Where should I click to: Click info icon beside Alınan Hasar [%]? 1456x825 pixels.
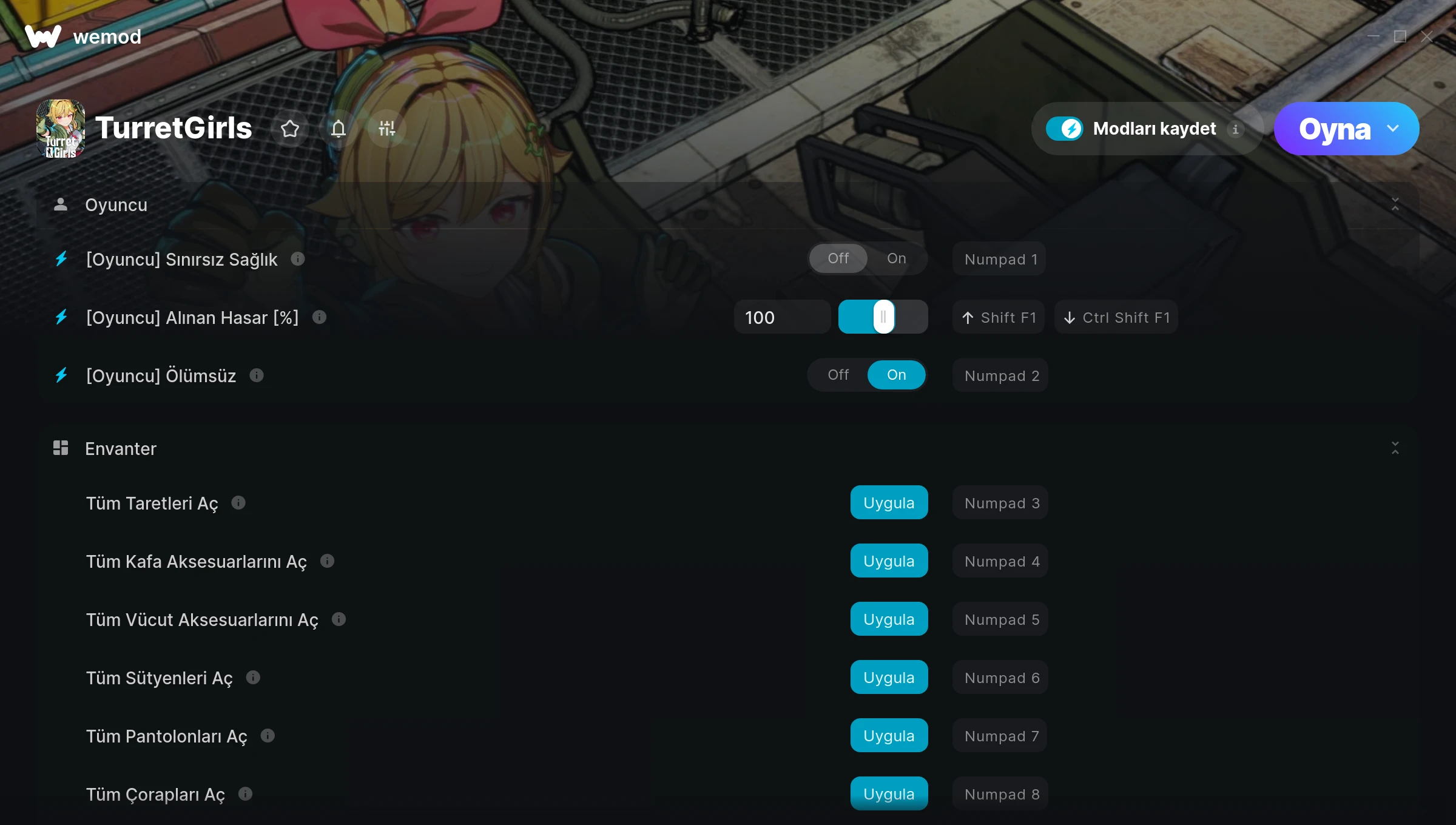pos(320,317)
